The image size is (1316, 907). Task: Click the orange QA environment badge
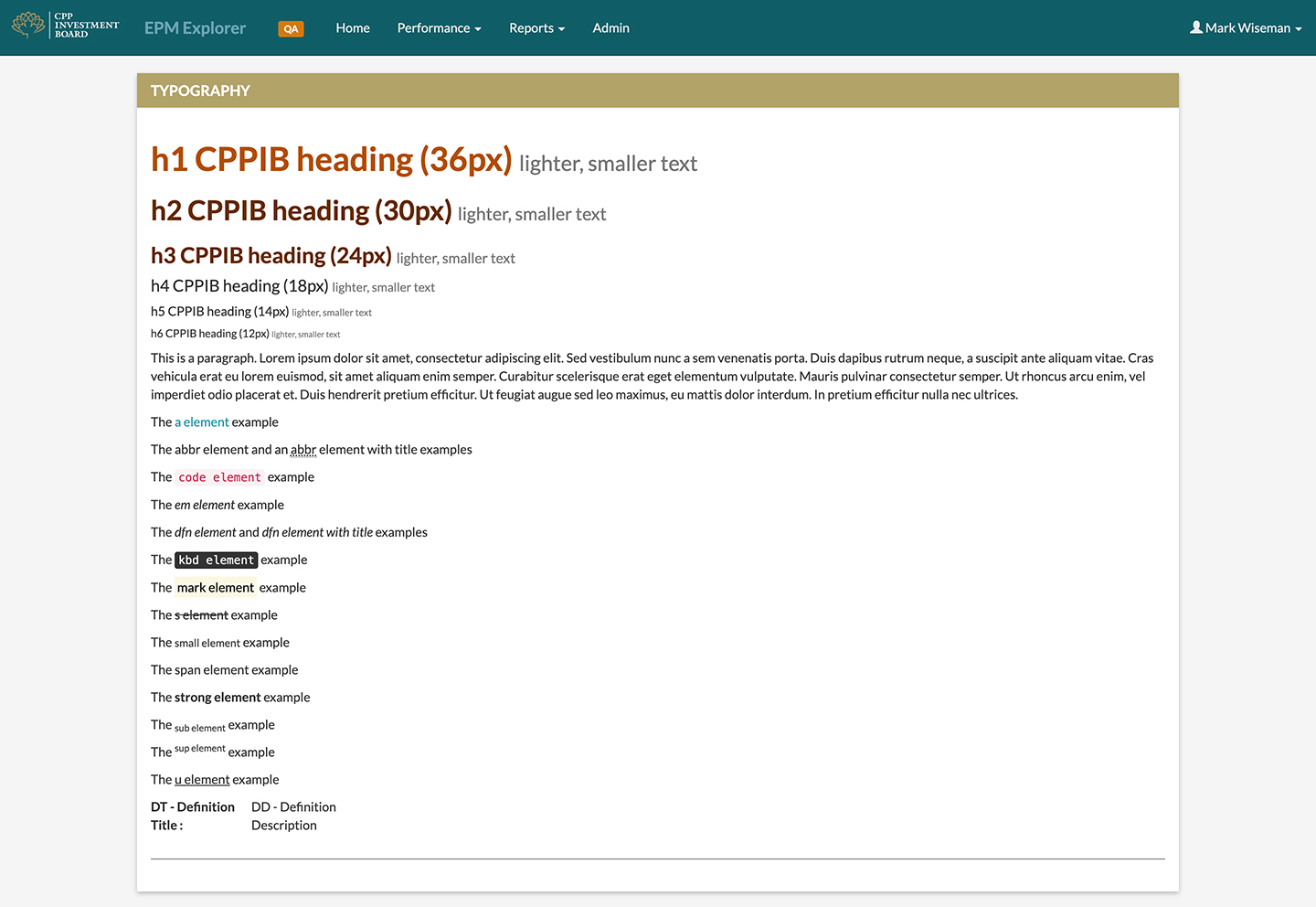pos(291,29)
